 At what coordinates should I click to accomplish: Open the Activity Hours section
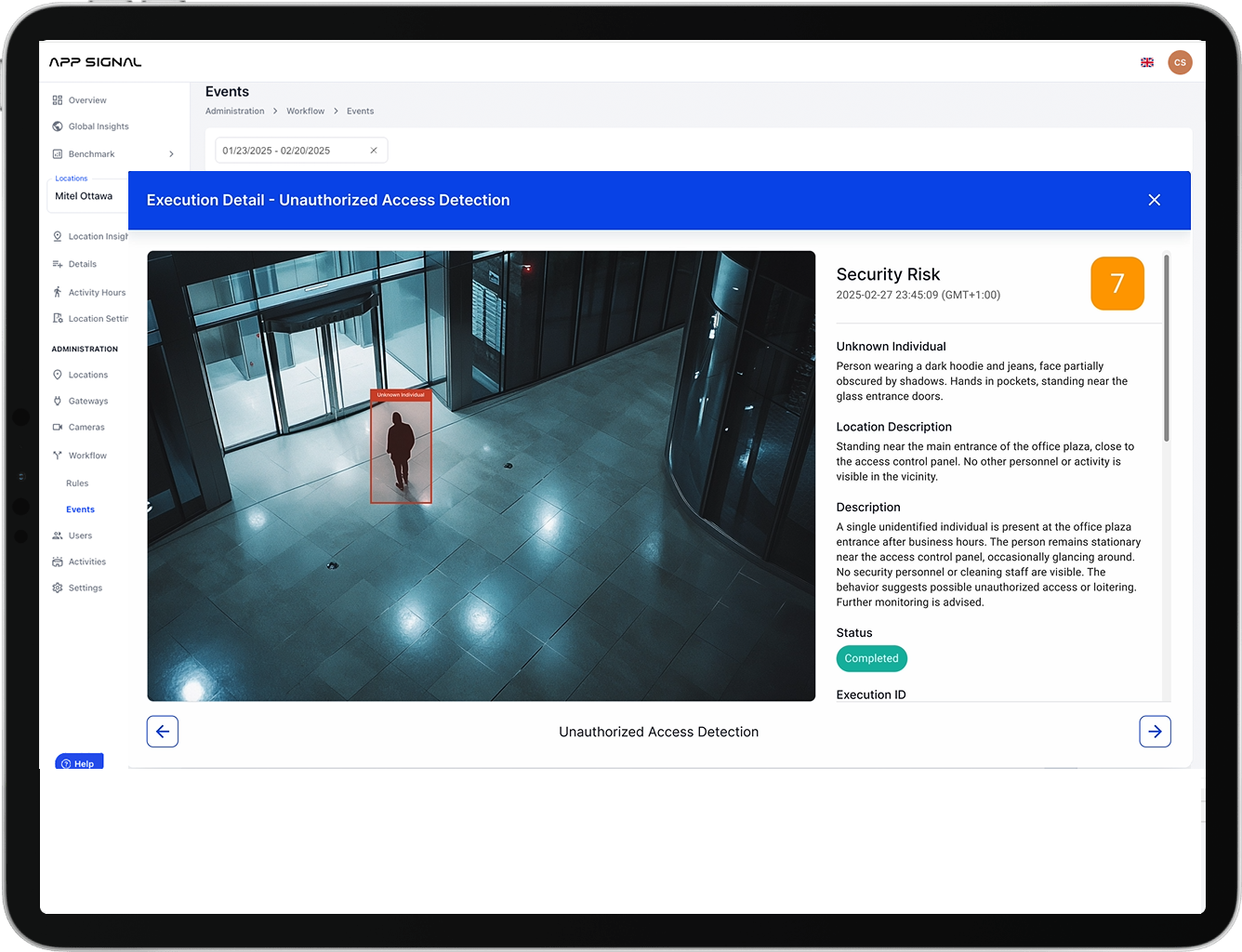59,292
